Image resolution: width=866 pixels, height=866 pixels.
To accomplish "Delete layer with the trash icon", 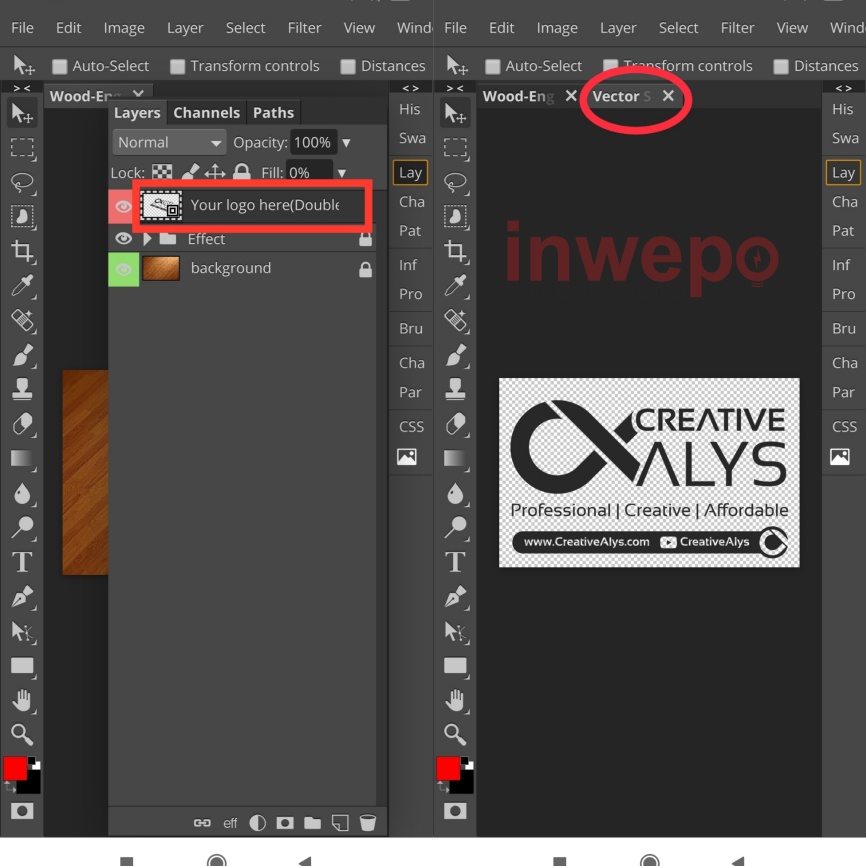I will pyautogui.click(x=368, y=823).
